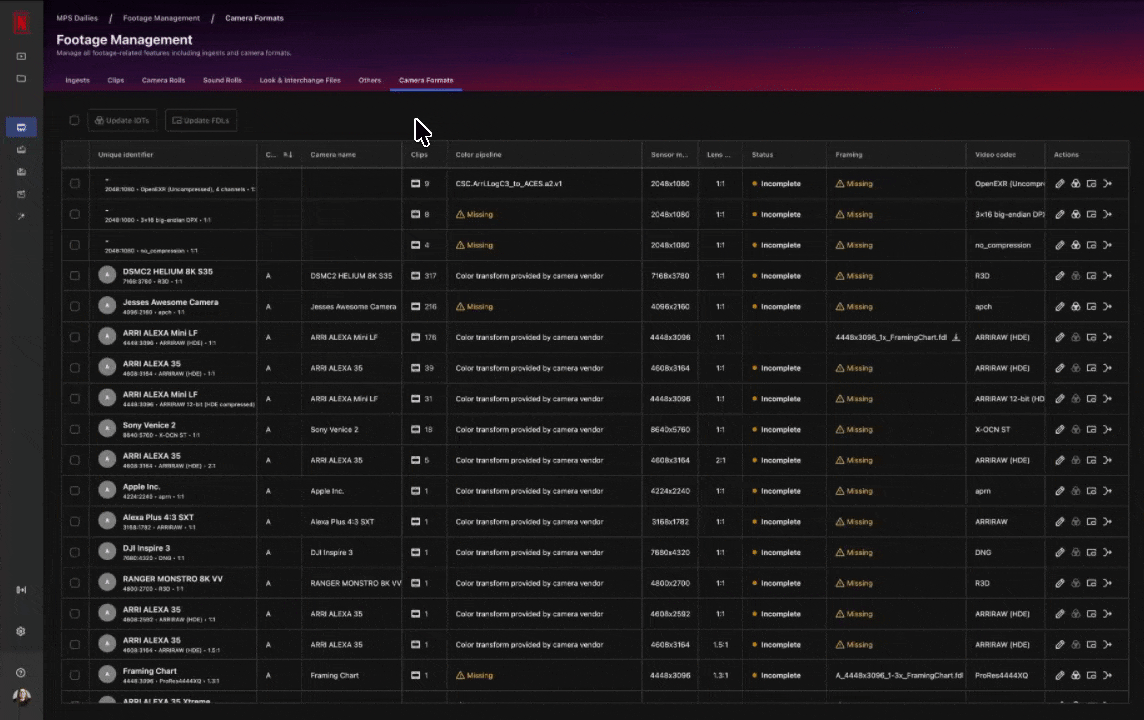The width and height of the screenshot is (1144, 720).
Task: Click the Update IDTs button
Action: [x=122, y=121]
